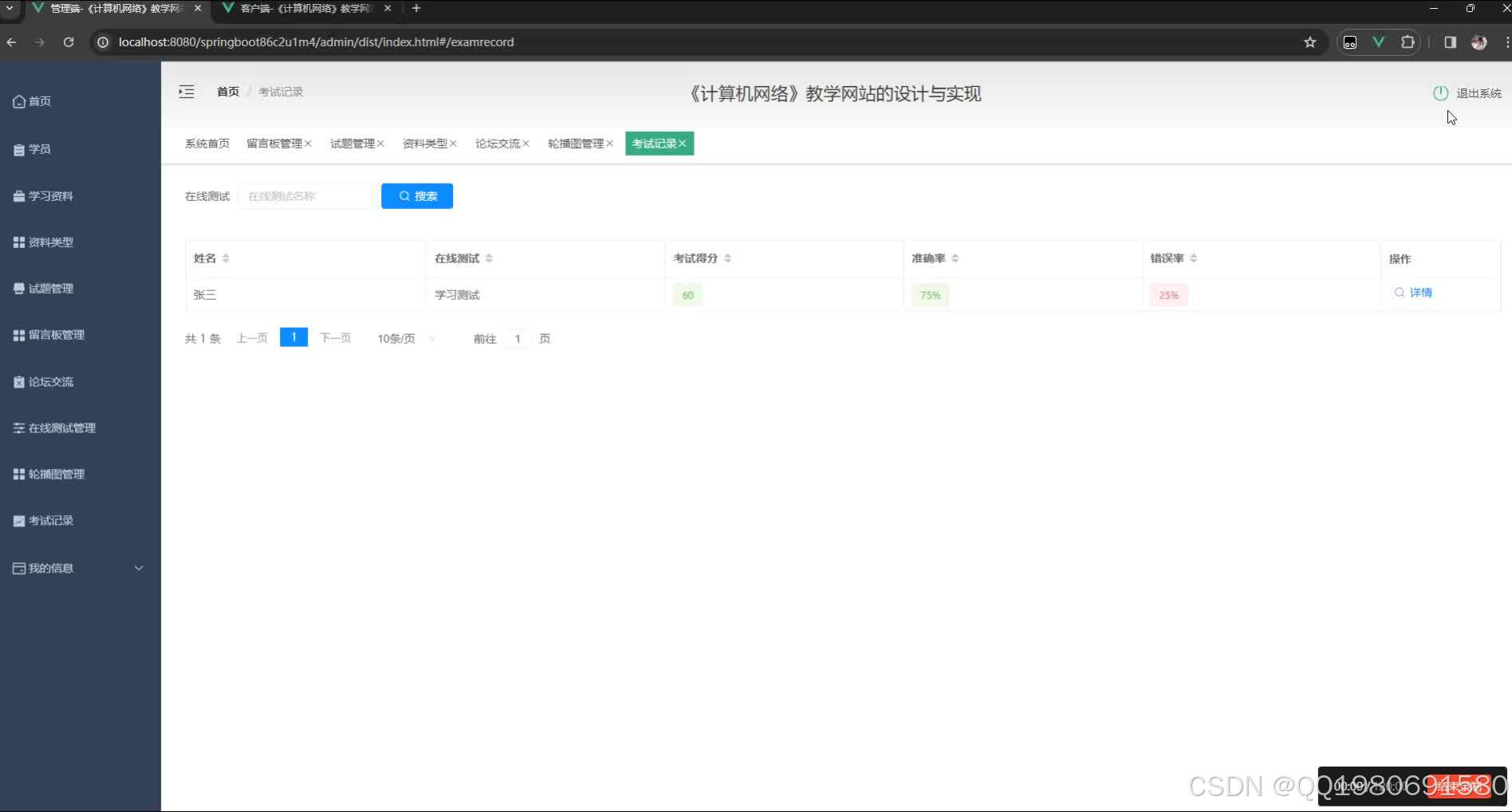
Task: Open 详情 for 张三's exam record
Action: point(1413,293)
